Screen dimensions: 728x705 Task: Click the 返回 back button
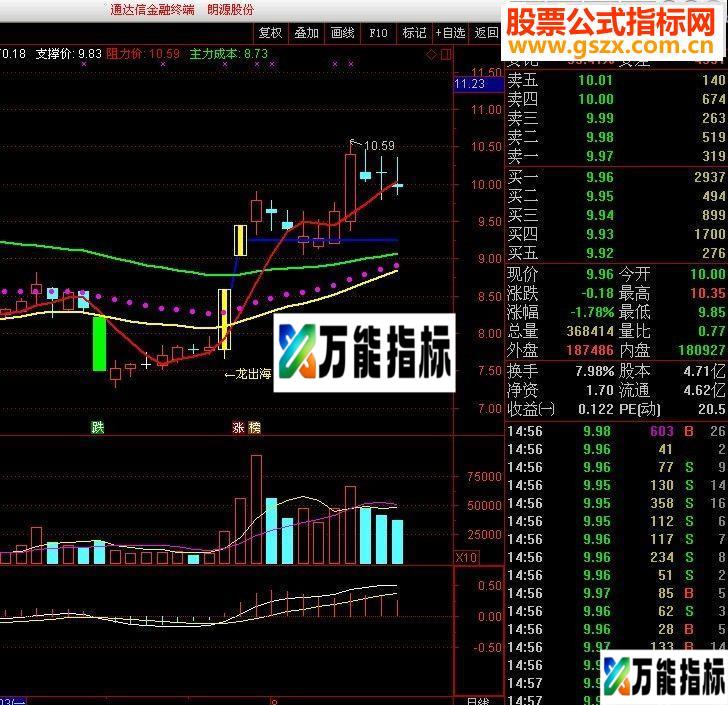coord(486,32)
